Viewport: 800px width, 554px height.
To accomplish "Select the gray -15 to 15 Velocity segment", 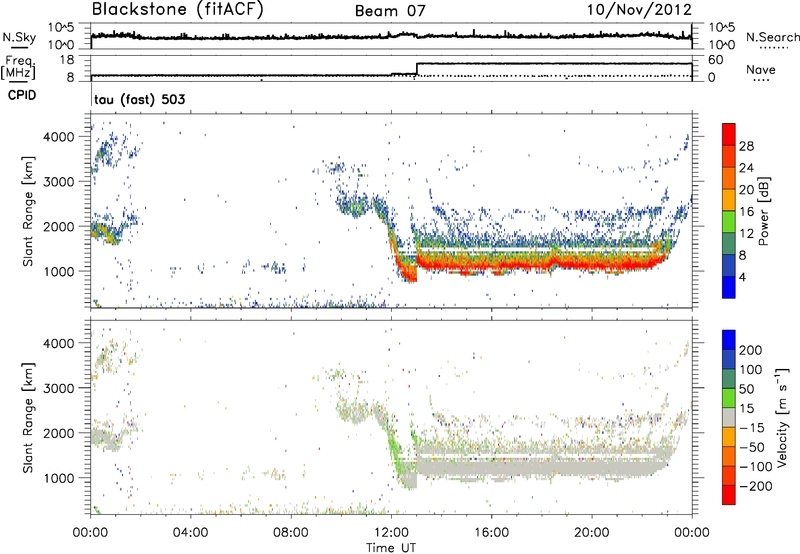I will point(729,417).
